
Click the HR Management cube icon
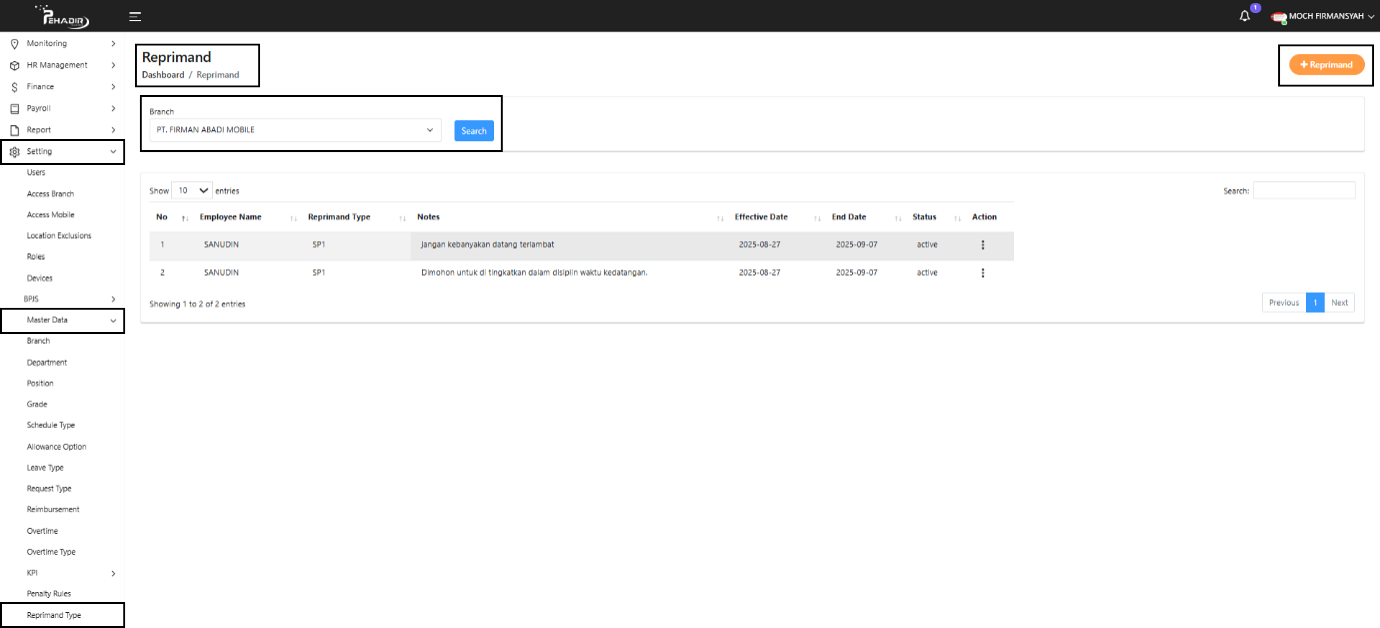[x=15, y=65]
